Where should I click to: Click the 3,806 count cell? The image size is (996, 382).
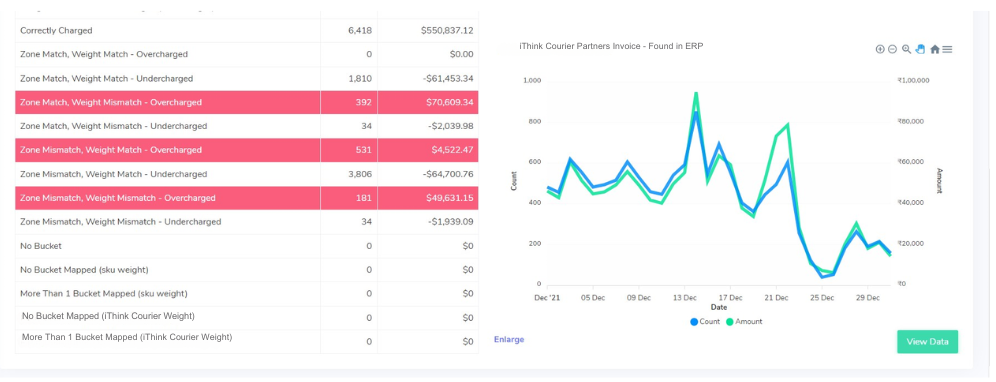(360, 174)
